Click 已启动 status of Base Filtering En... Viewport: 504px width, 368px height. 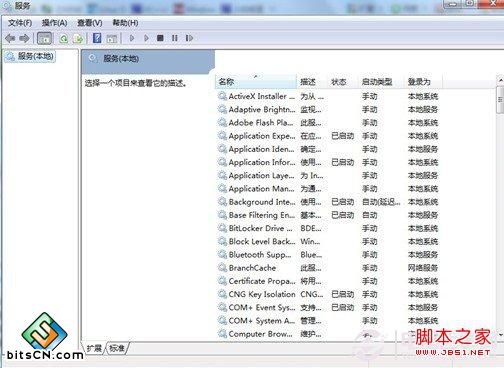(x=343, y=215)
